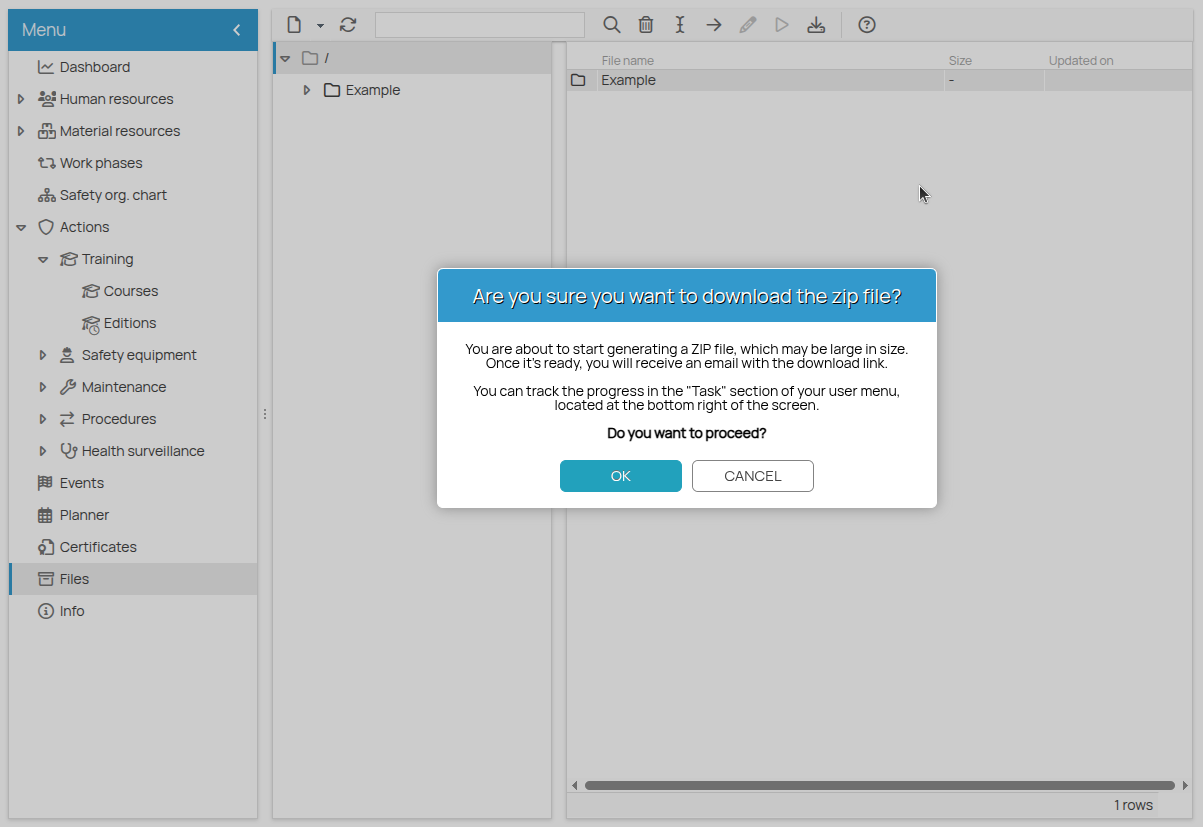
Task: Click the Procedures arrows icon
Action: point(68,419)
